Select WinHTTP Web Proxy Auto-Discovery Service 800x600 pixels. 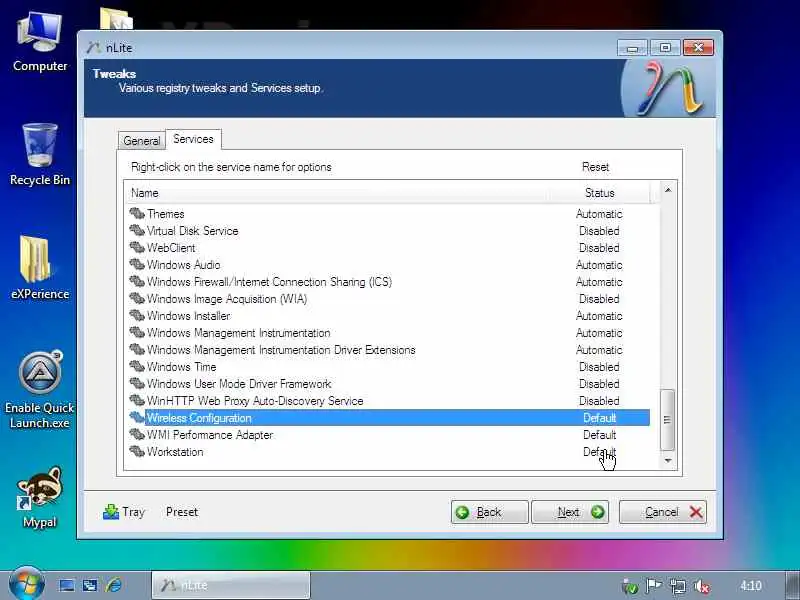[x=389, y=401]
